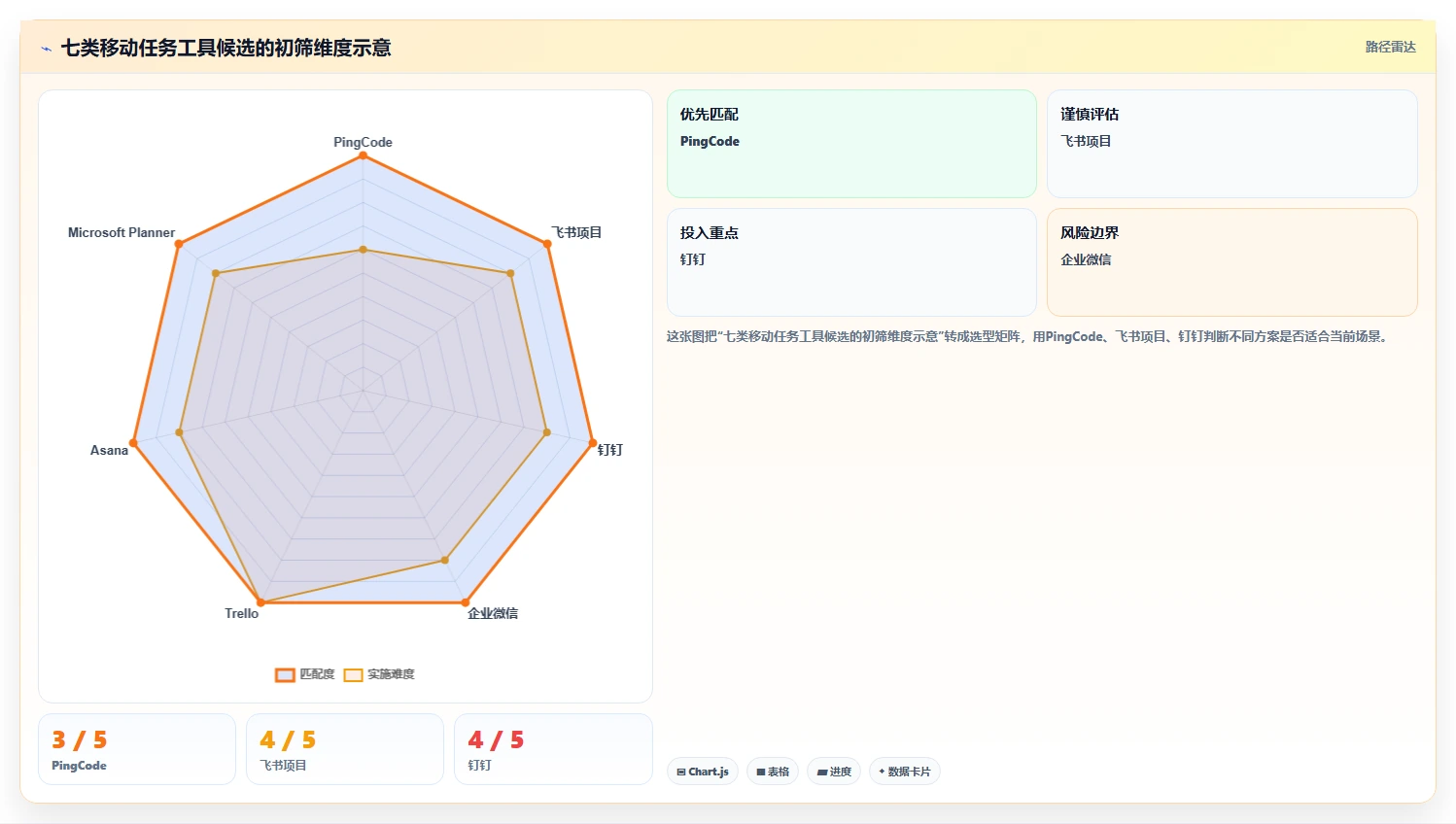Screen dimensions: 1456x824
Task: Click the Trello axis label on radar
Action: click(242, 613)
